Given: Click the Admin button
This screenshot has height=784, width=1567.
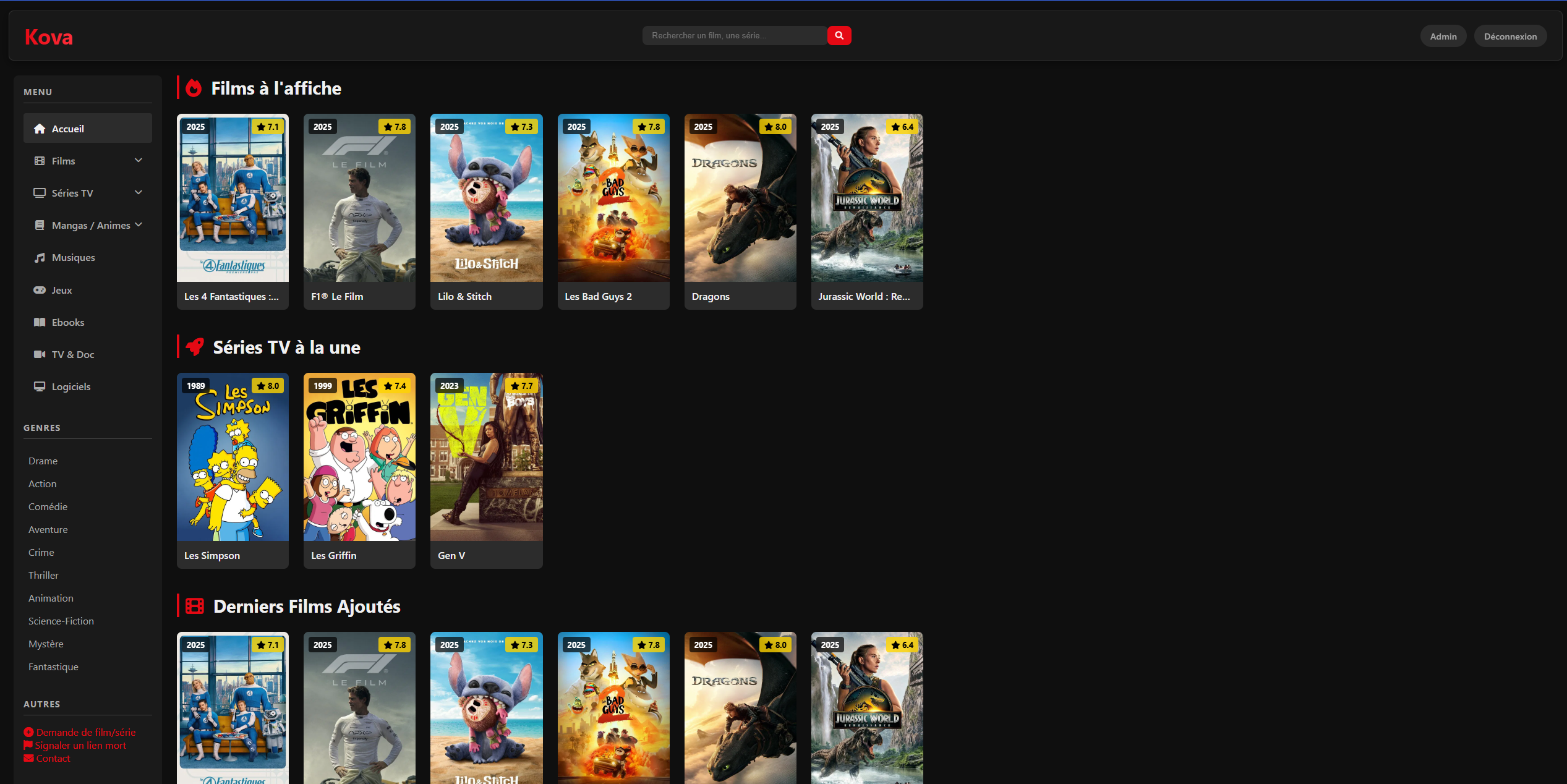Looking at the screenshot, I should point(1443,36).
